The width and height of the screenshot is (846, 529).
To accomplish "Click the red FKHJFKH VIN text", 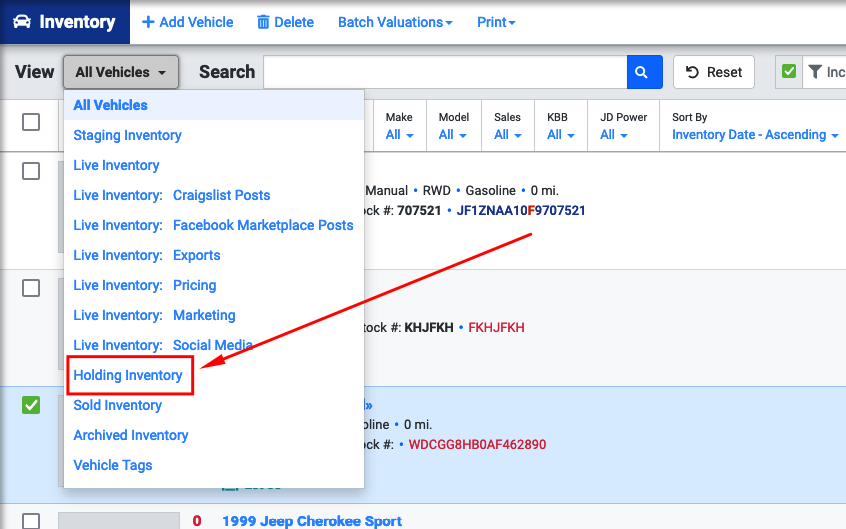I will click(x=496, y=328).
